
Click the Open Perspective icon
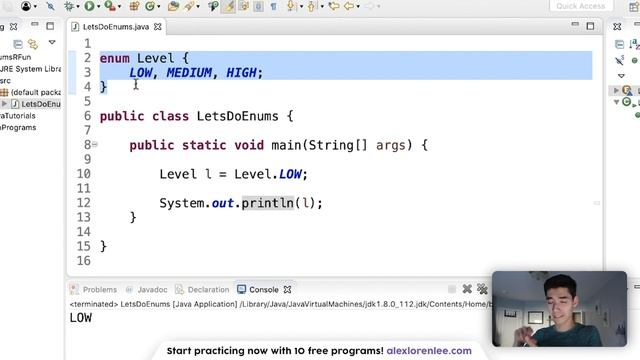(634, 7)
